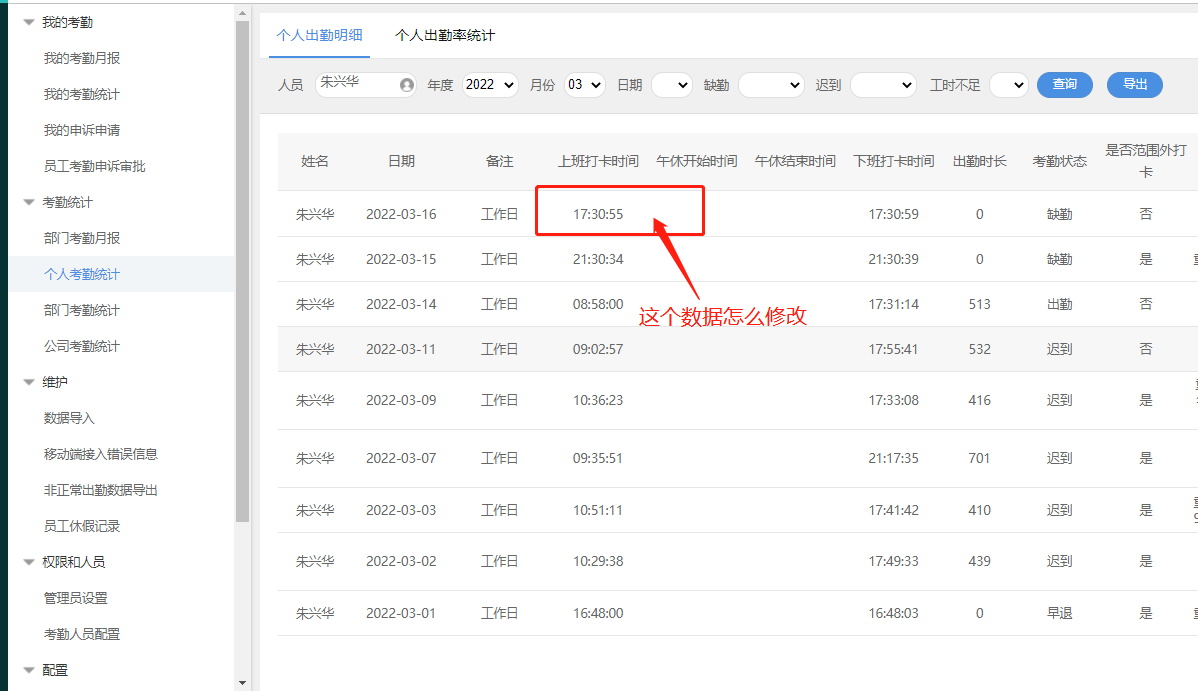
Task: Open 非正常出勤数据导出 in sidebar
Action: click(x=100, y=490)
